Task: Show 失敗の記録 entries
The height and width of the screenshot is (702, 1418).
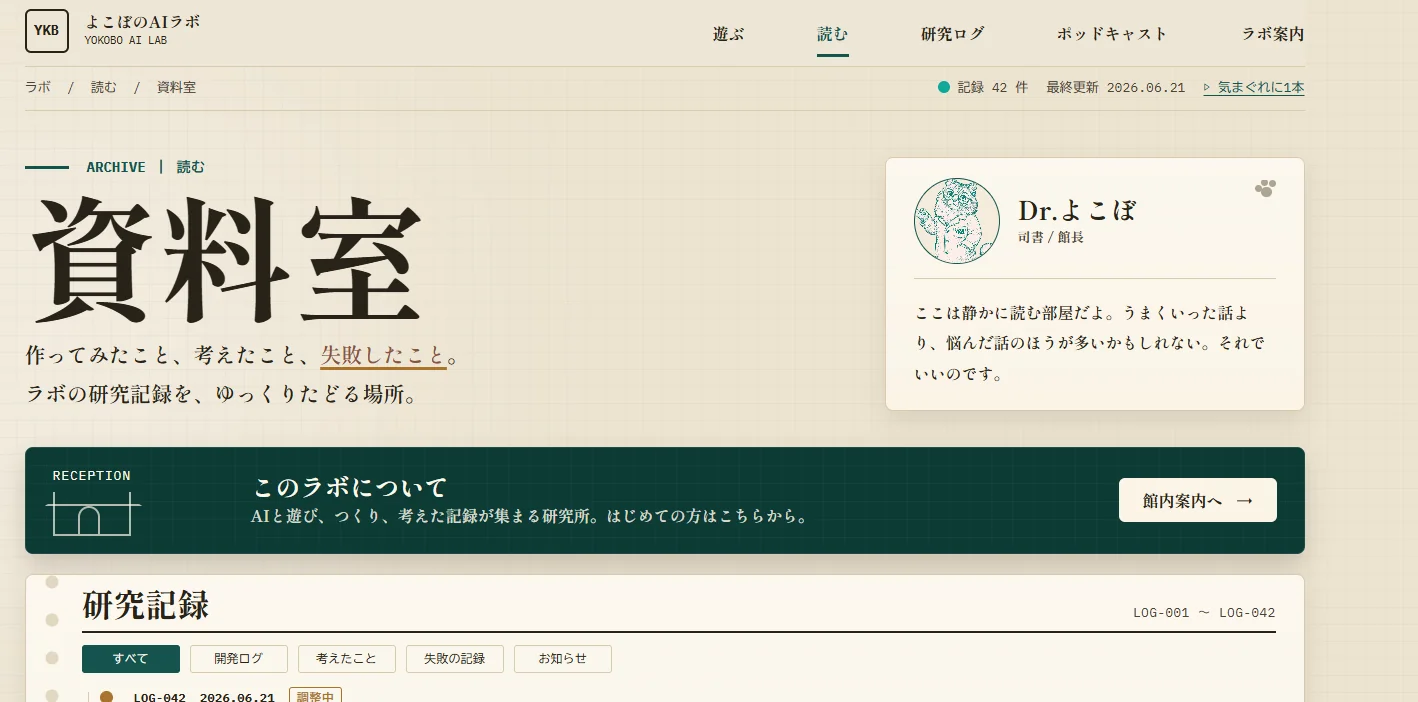Action: 455,659
